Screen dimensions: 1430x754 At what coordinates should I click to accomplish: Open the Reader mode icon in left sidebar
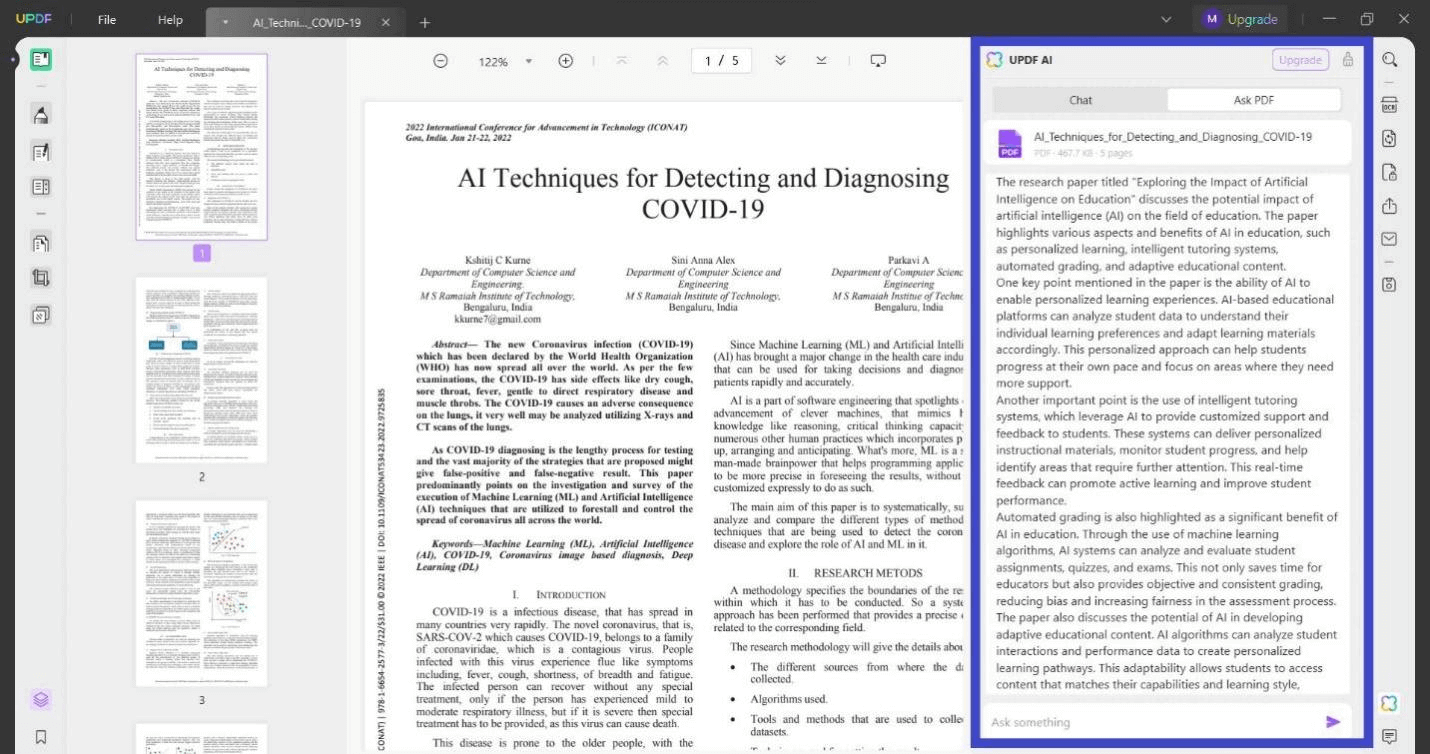point(41,60)
